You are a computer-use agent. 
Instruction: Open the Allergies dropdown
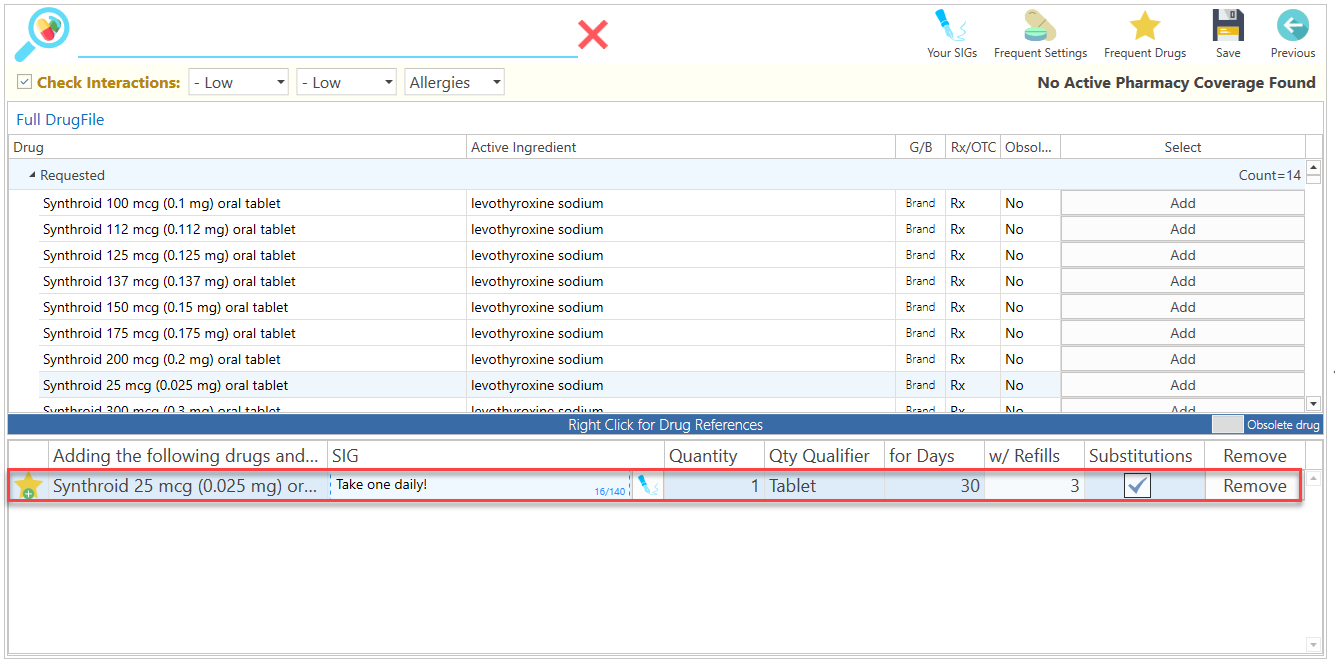tap(455, 82)
